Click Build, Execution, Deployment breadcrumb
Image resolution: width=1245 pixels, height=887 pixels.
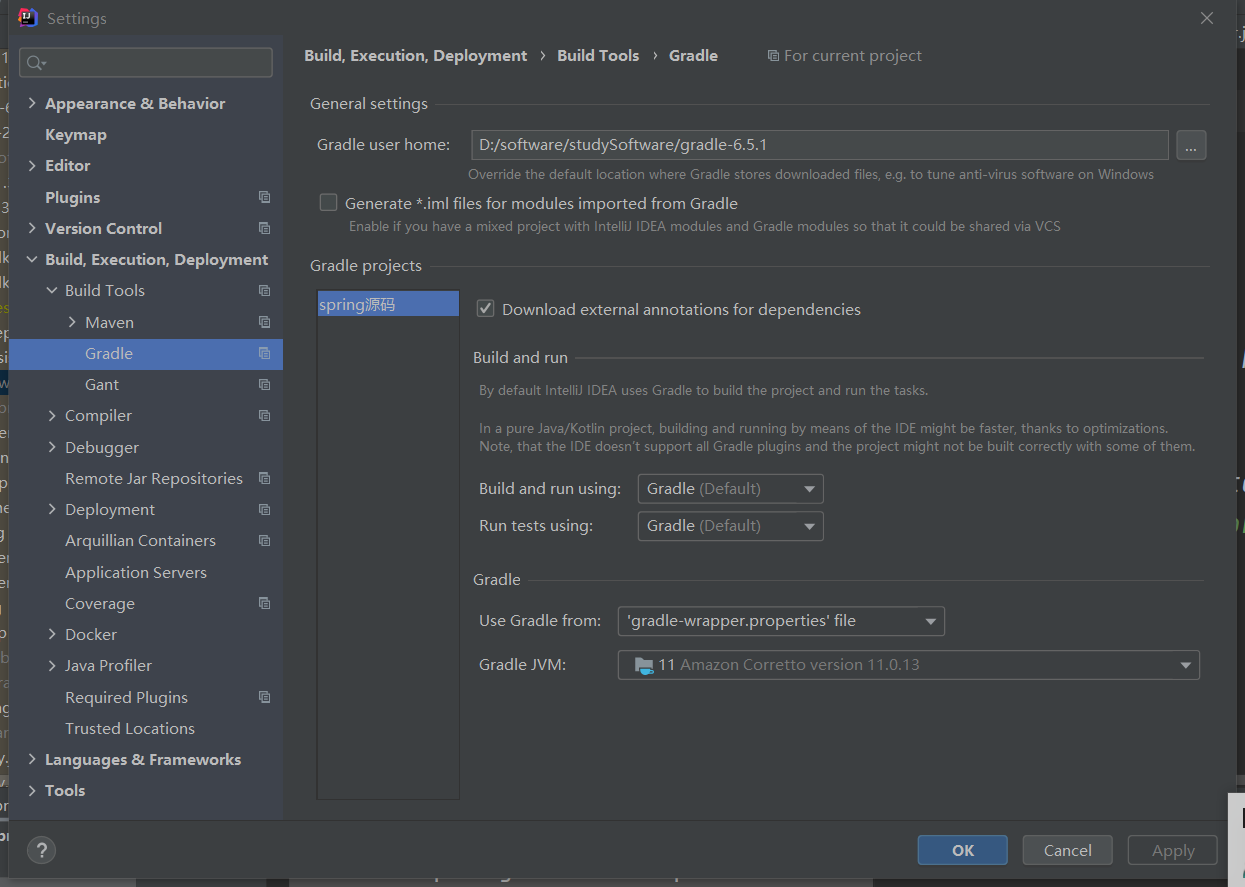pyautogui.click(x=415, y=56)
